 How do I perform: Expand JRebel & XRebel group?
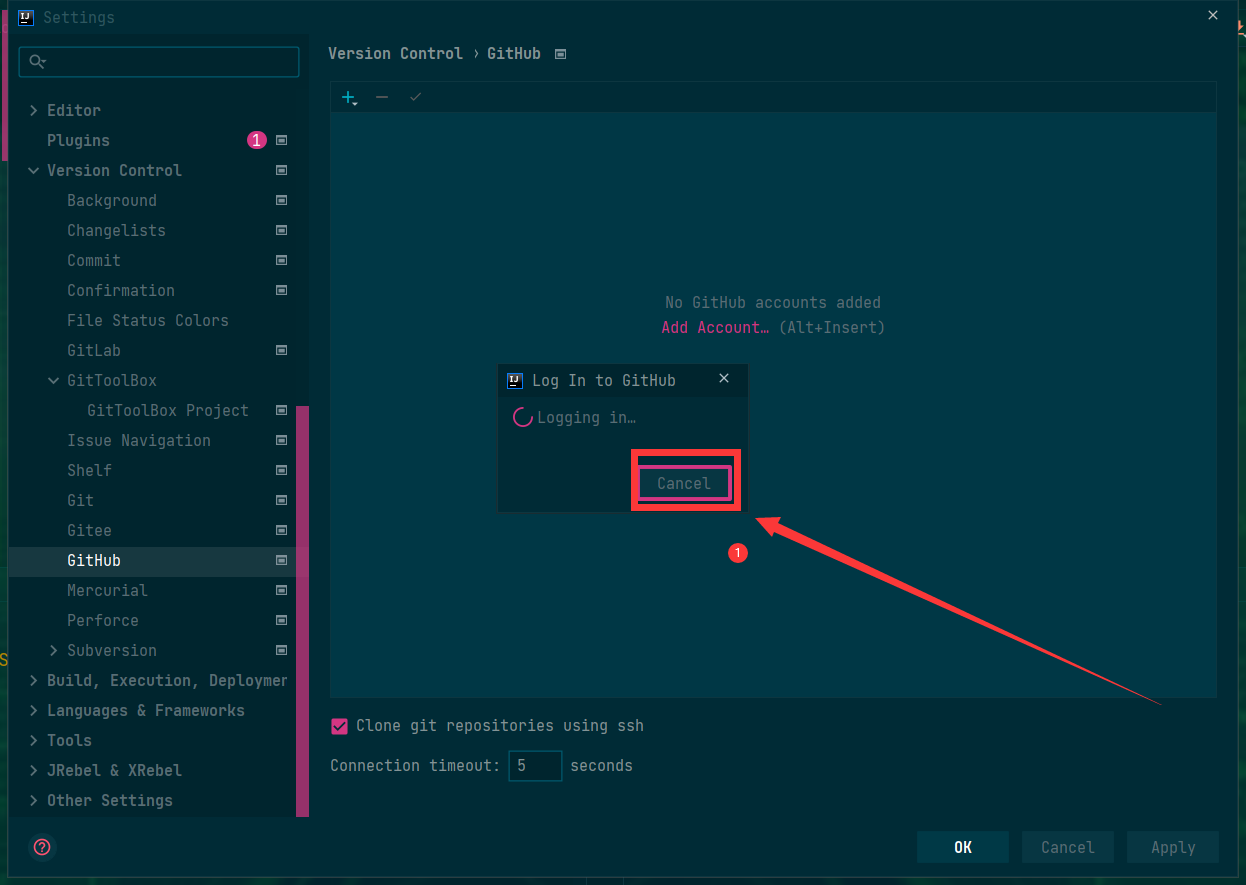[x=34, y=771]
